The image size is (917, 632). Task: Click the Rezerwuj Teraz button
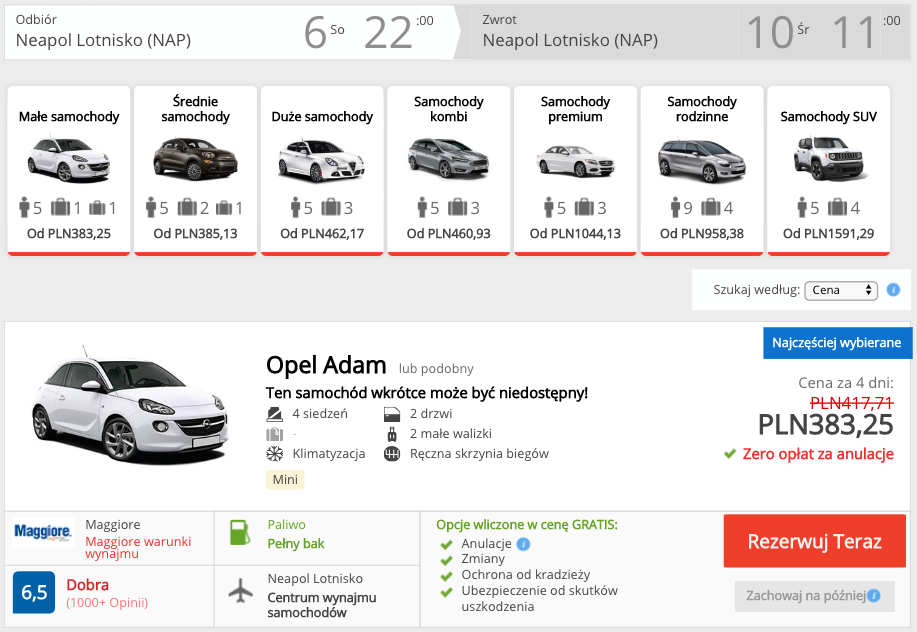(x=815, y=541)
